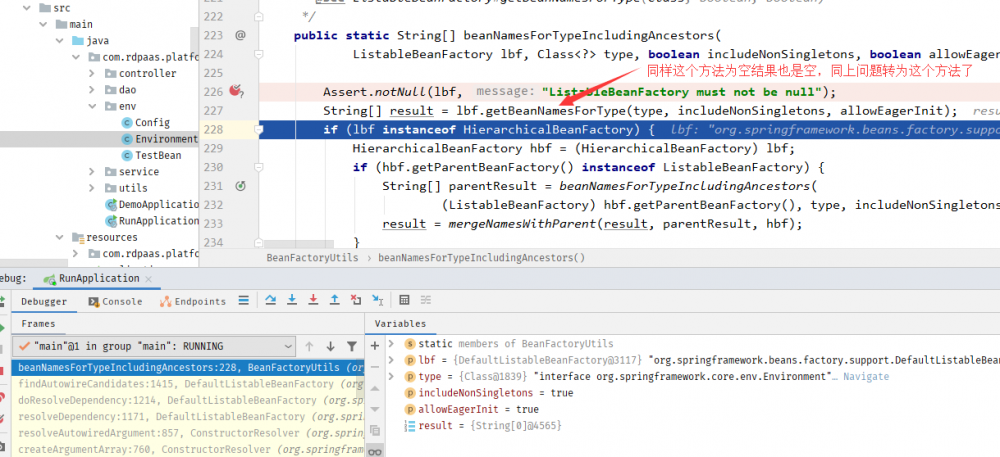Click the Step Out debugger icon
This screenshot has height=457, width=1000.
click(334, 300)
